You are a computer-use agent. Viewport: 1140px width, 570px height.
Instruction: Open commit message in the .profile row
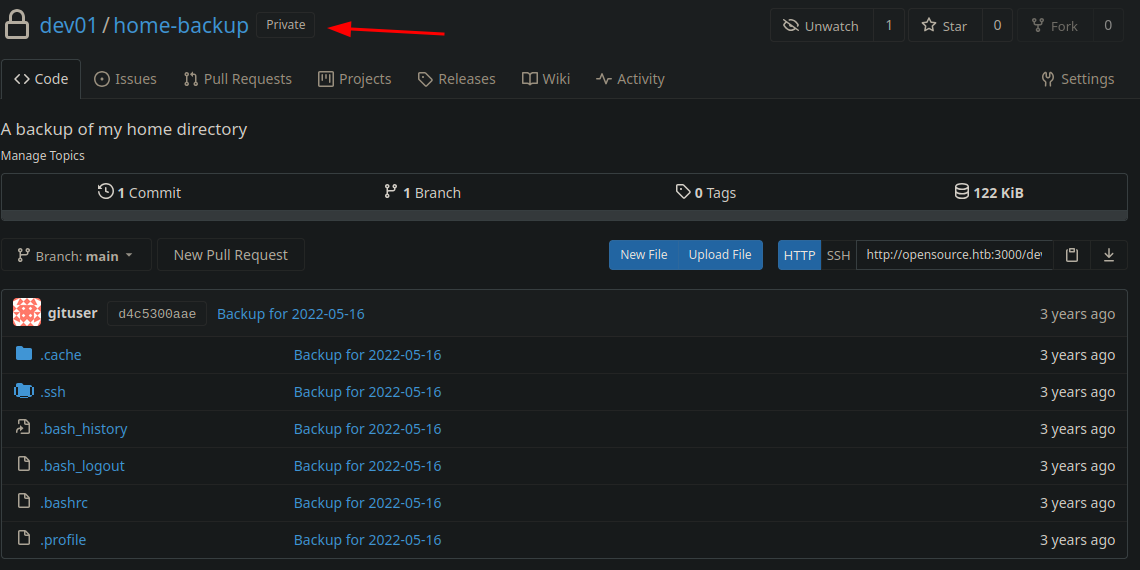coord(367,540)
